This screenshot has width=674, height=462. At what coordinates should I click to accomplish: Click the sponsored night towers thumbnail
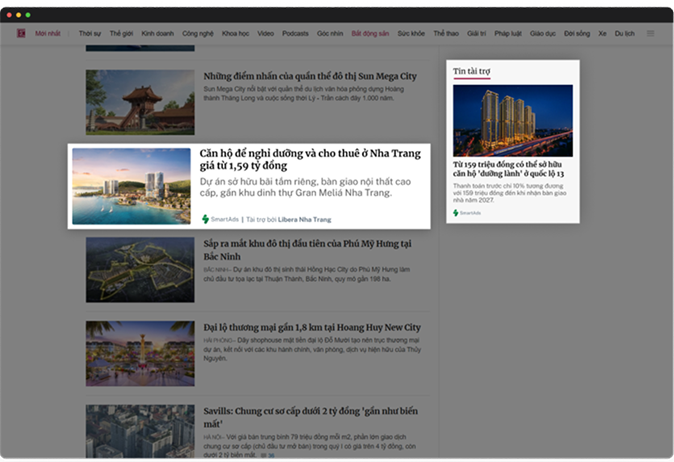click(x=513, y=121)
